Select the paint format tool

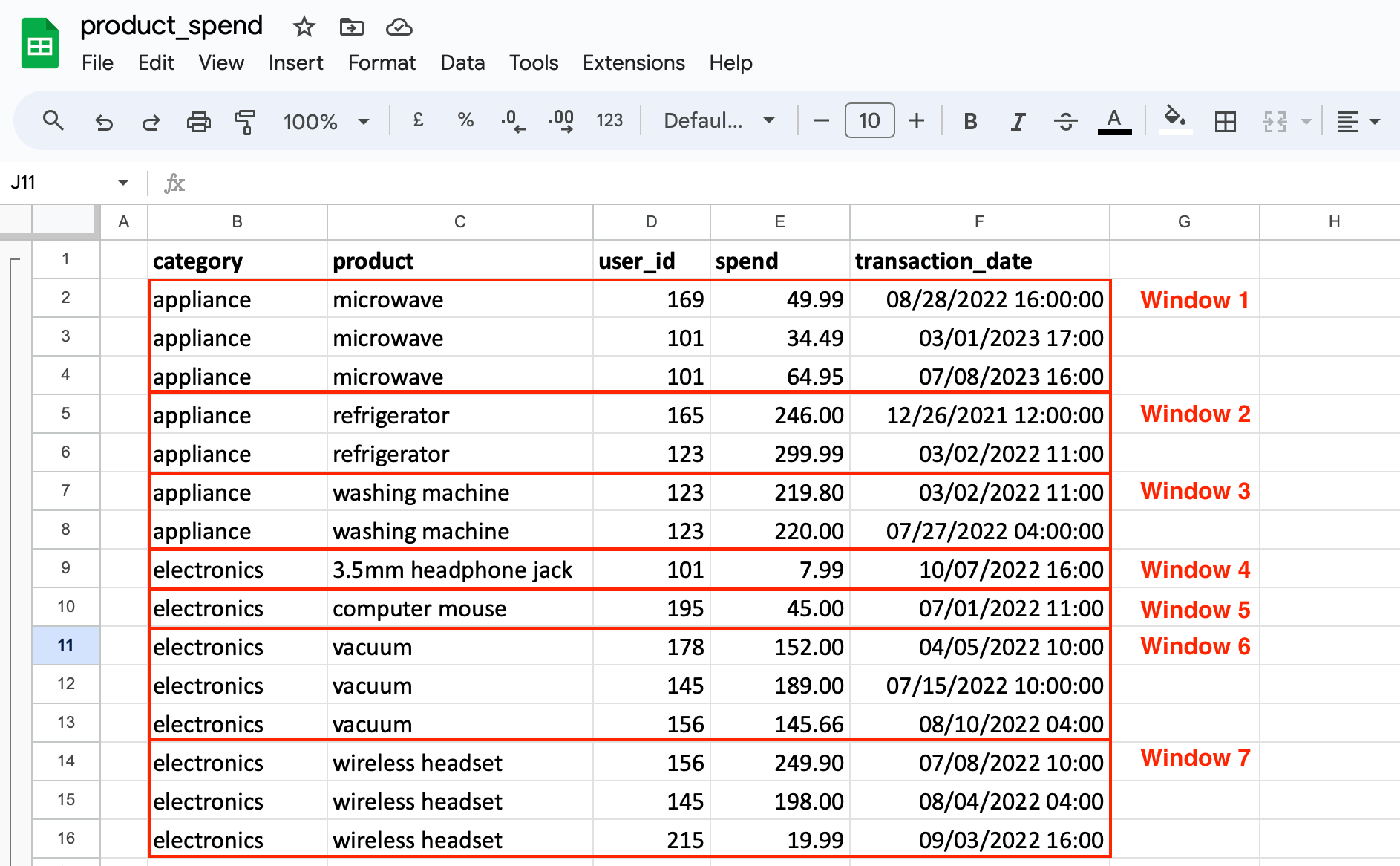(x=245, y=120)
